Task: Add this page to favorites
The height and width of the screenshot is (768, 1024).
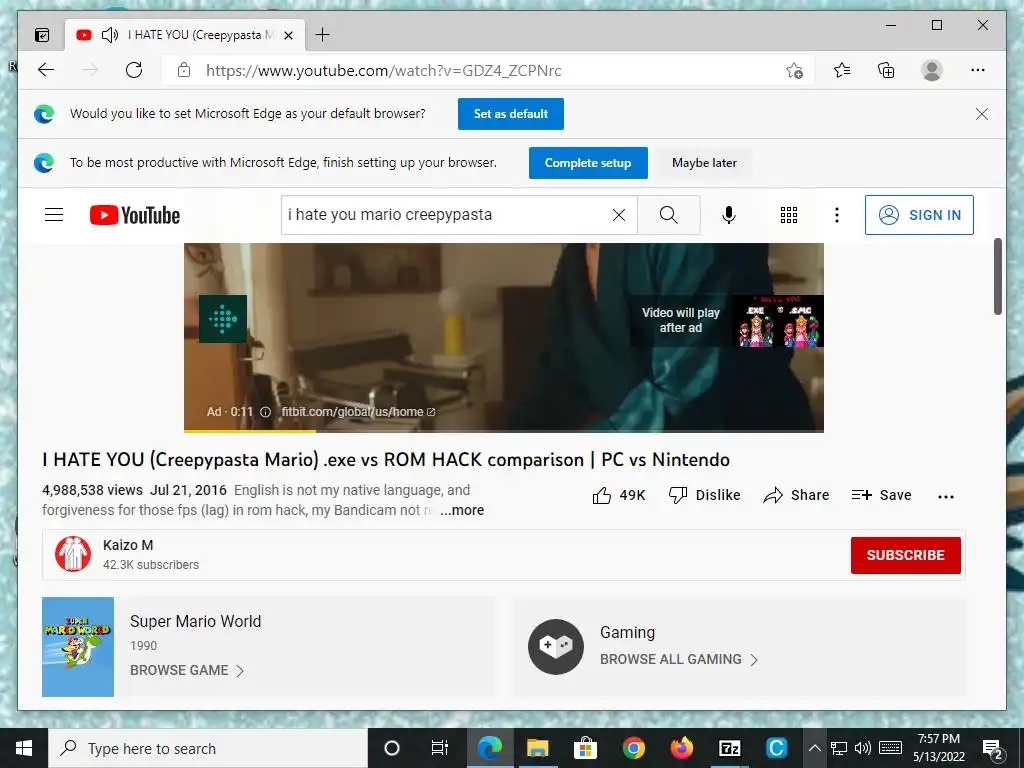Action: pos(794,70)
